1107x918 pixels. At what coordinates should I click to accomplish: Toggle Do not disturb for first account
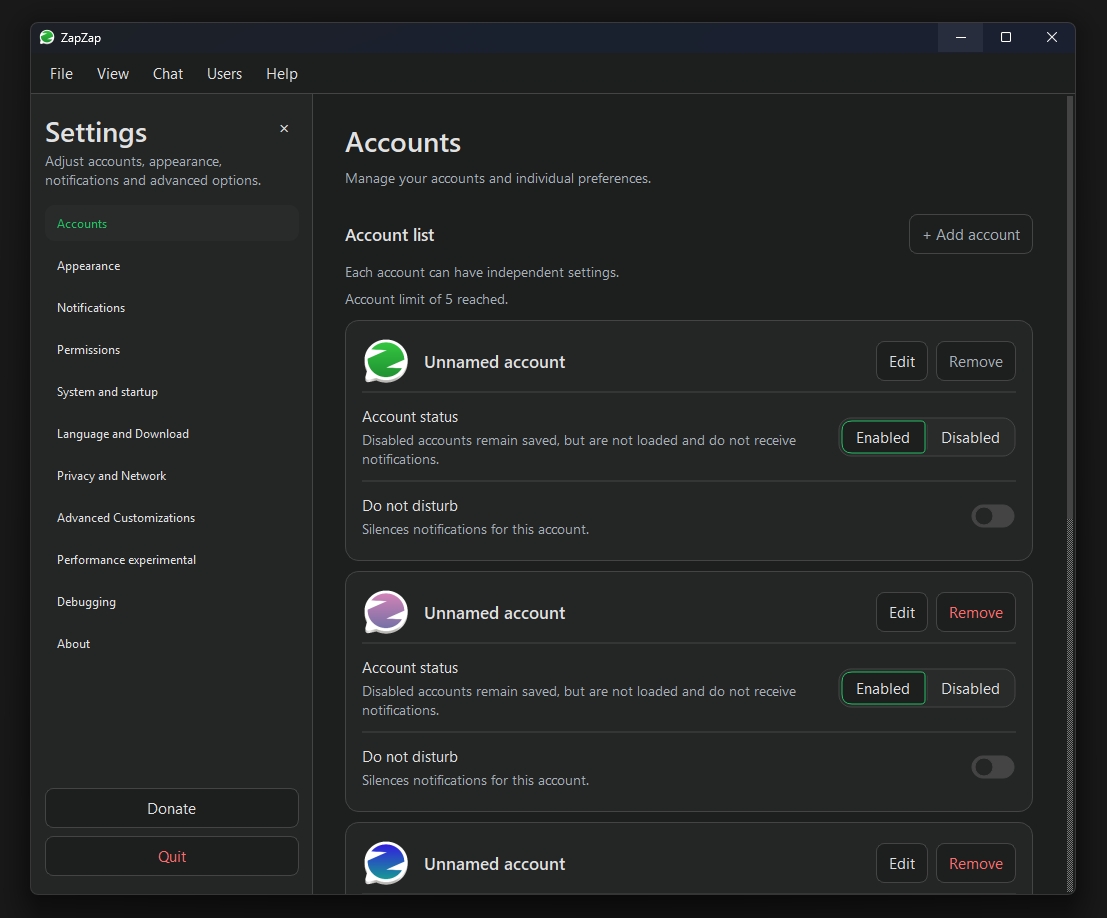coord(993,516)
